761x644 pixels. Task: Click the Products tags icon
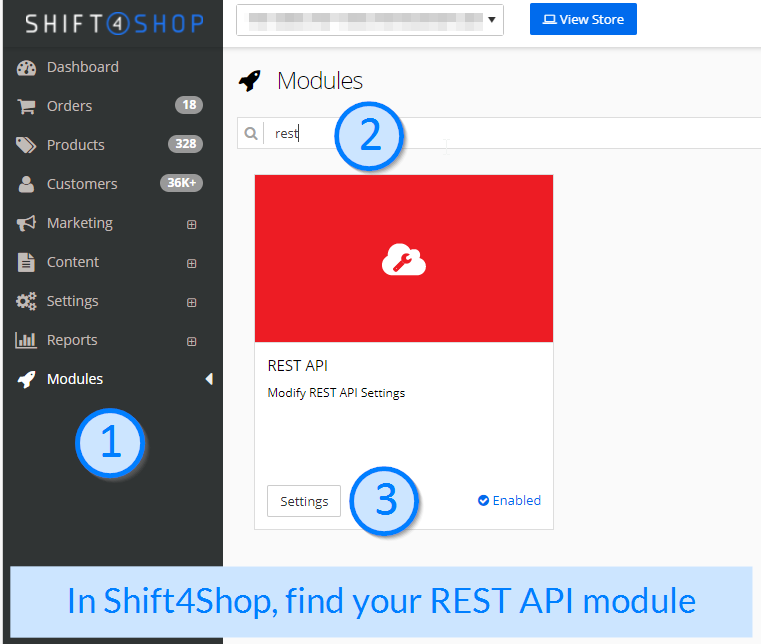pos(26,145)
